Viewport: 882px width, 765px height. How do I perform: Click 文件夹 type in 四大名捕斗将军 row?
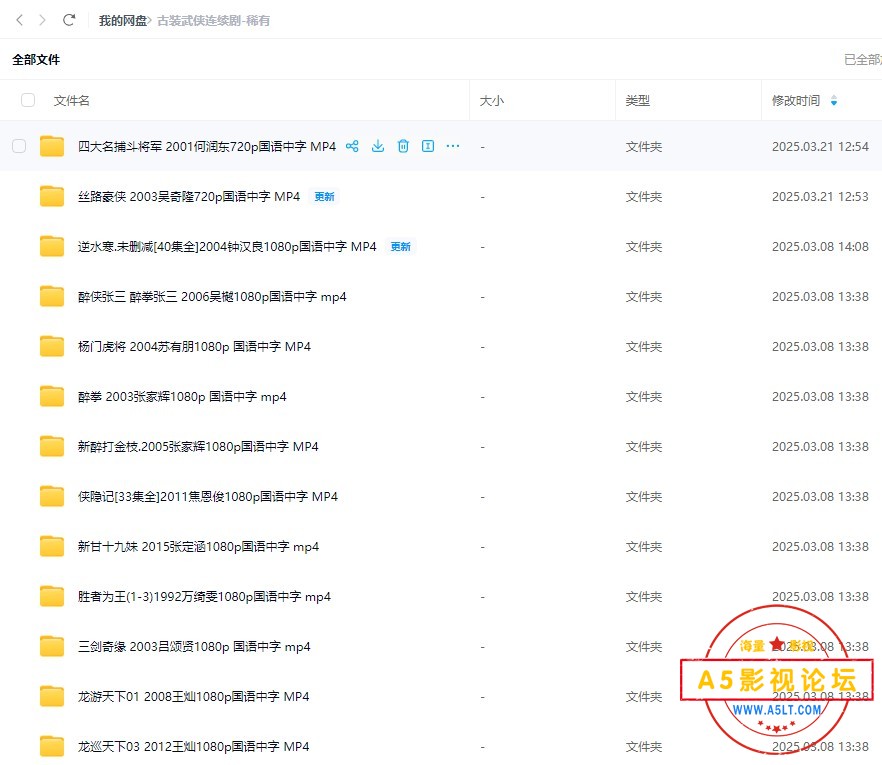coord(644,146)
